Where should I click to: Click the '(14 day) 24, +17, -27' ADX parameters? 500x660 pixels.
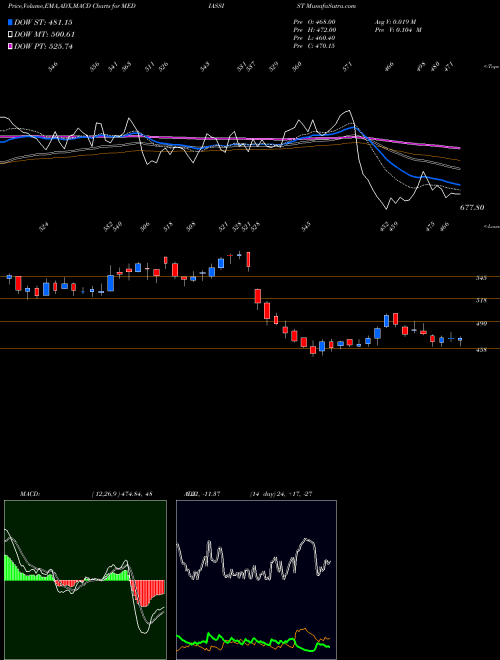281,494
